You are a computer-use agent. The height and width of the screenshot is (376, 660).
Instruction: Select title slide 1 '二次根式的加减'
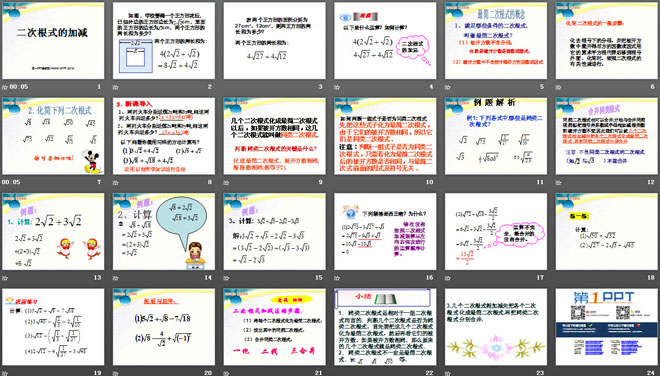click(53, 41)
